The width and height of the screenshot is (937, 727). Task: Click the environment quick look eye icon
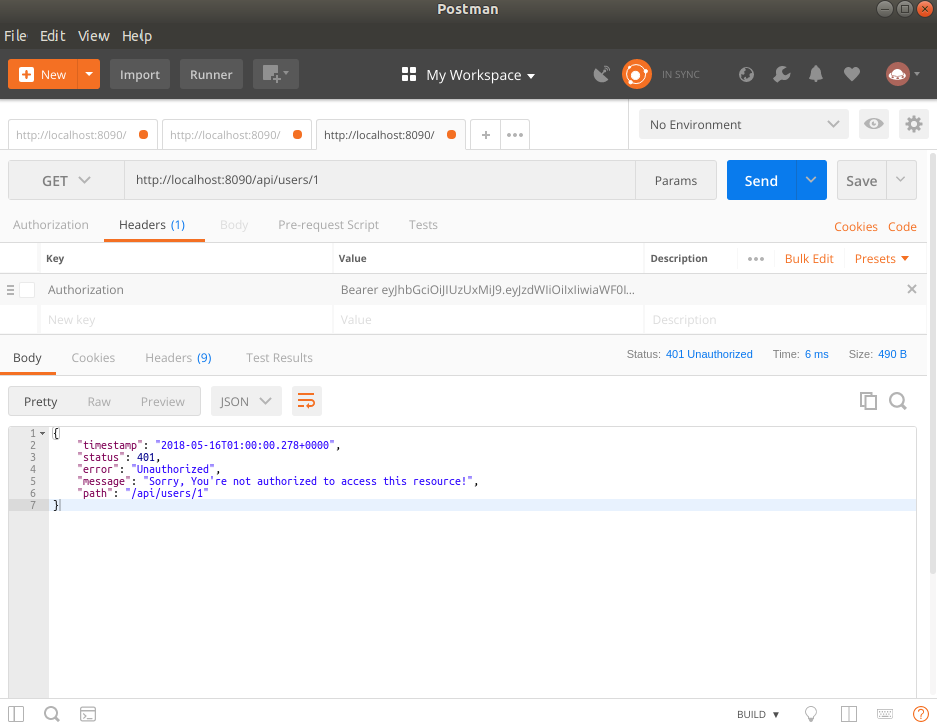click(874, 124)
